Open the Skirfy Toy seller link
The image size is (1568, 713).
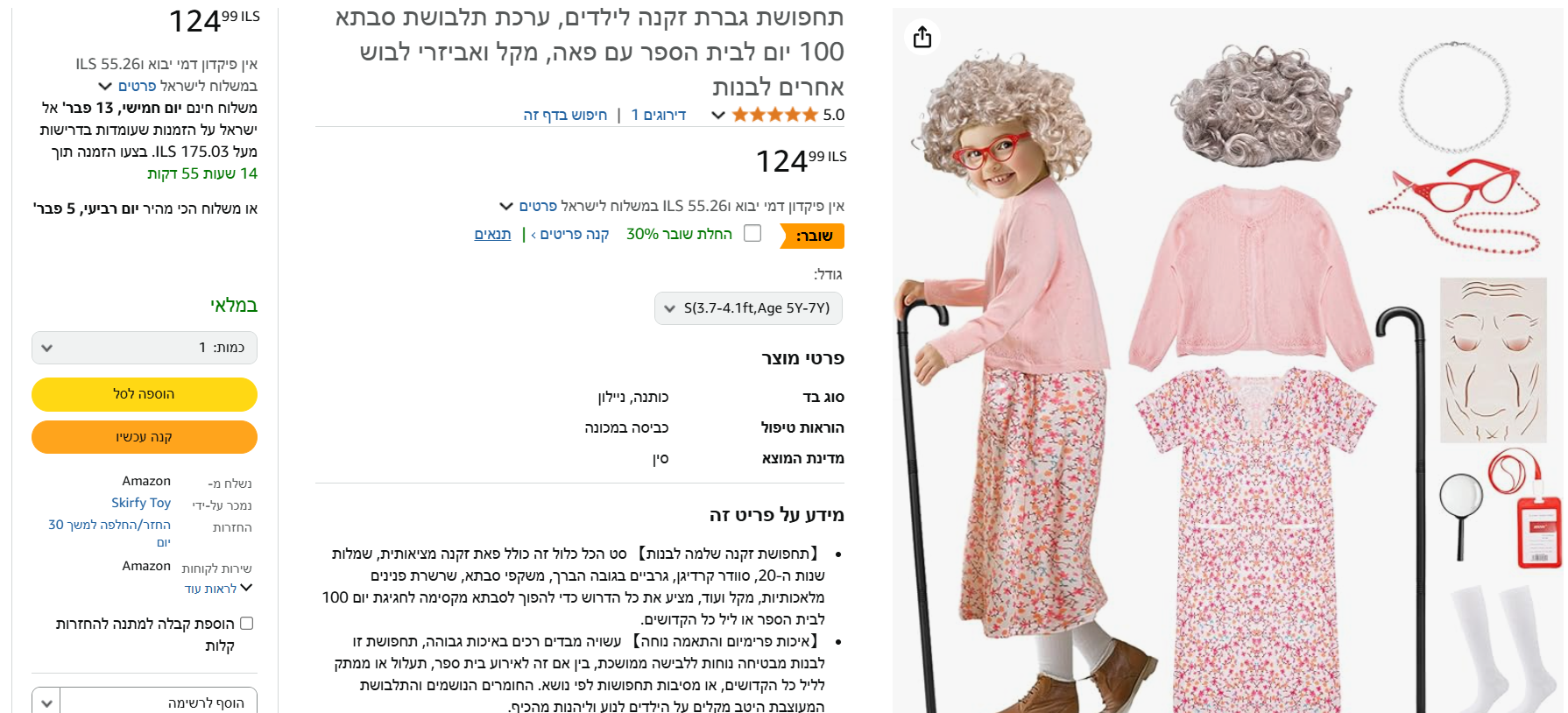point(141,503)
